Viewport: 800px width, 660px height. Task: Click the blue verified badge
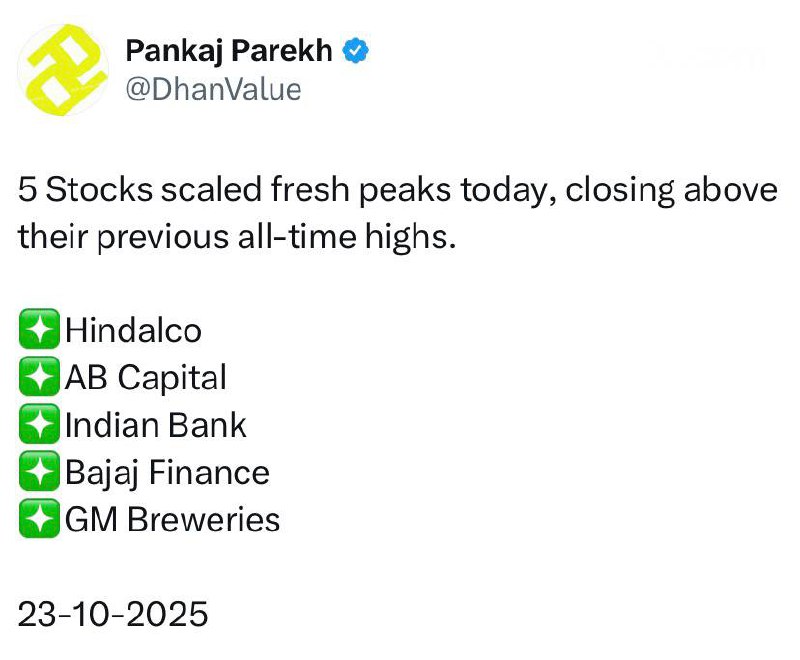click(x=355, y=51)
